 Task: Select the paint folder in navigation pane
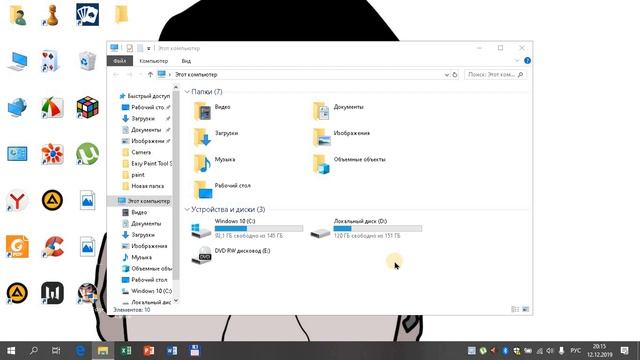(x=133, y=175)
